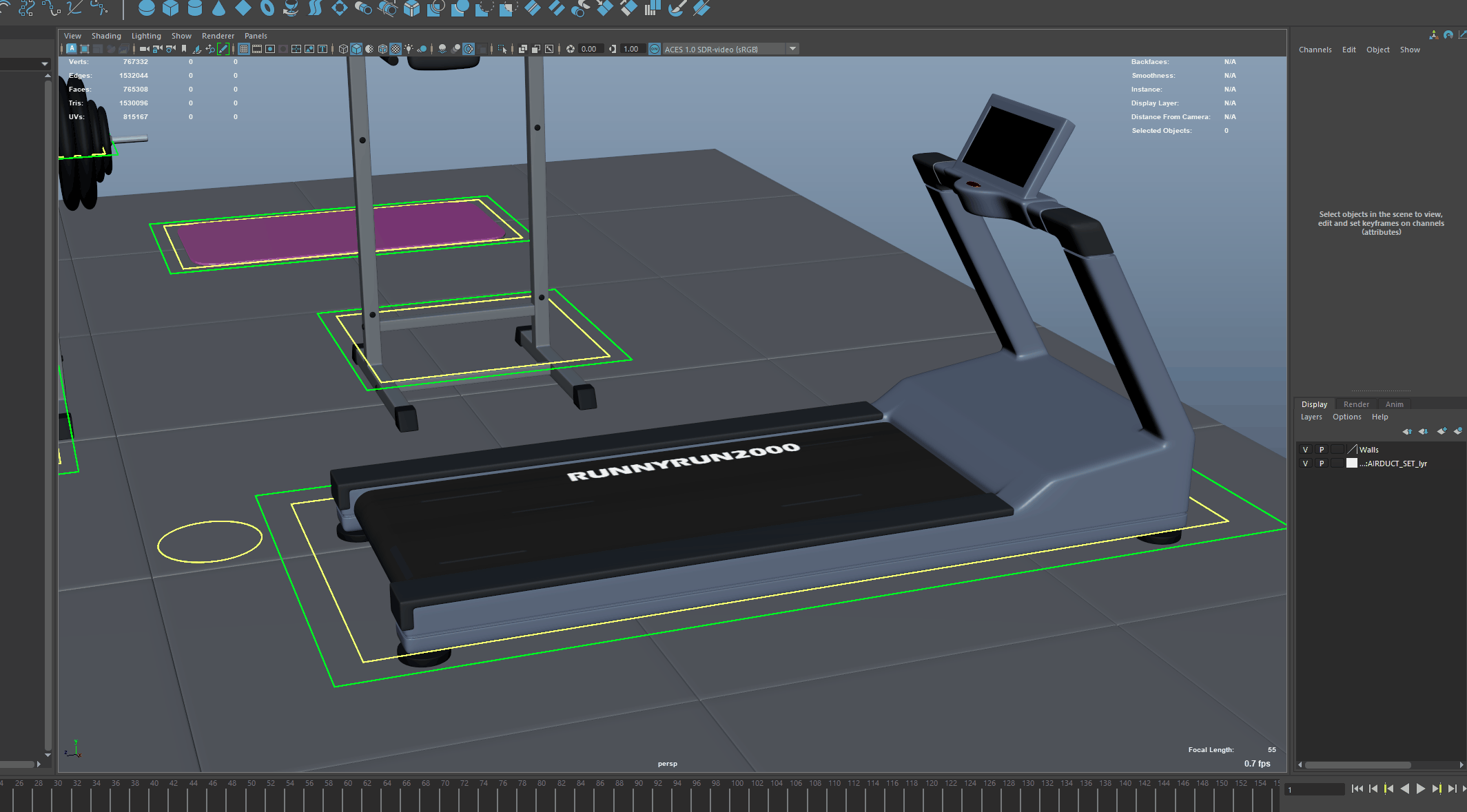Create a polygon sphere from the shelf
This screenshot has height=812, width=1467.
(x=146, y=8)
